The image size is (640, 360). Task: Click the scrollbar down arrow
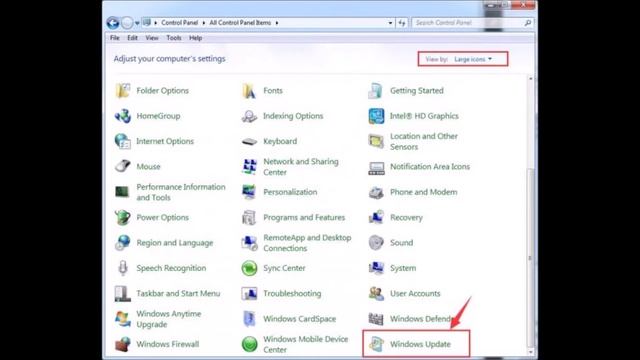pos(531,351)
